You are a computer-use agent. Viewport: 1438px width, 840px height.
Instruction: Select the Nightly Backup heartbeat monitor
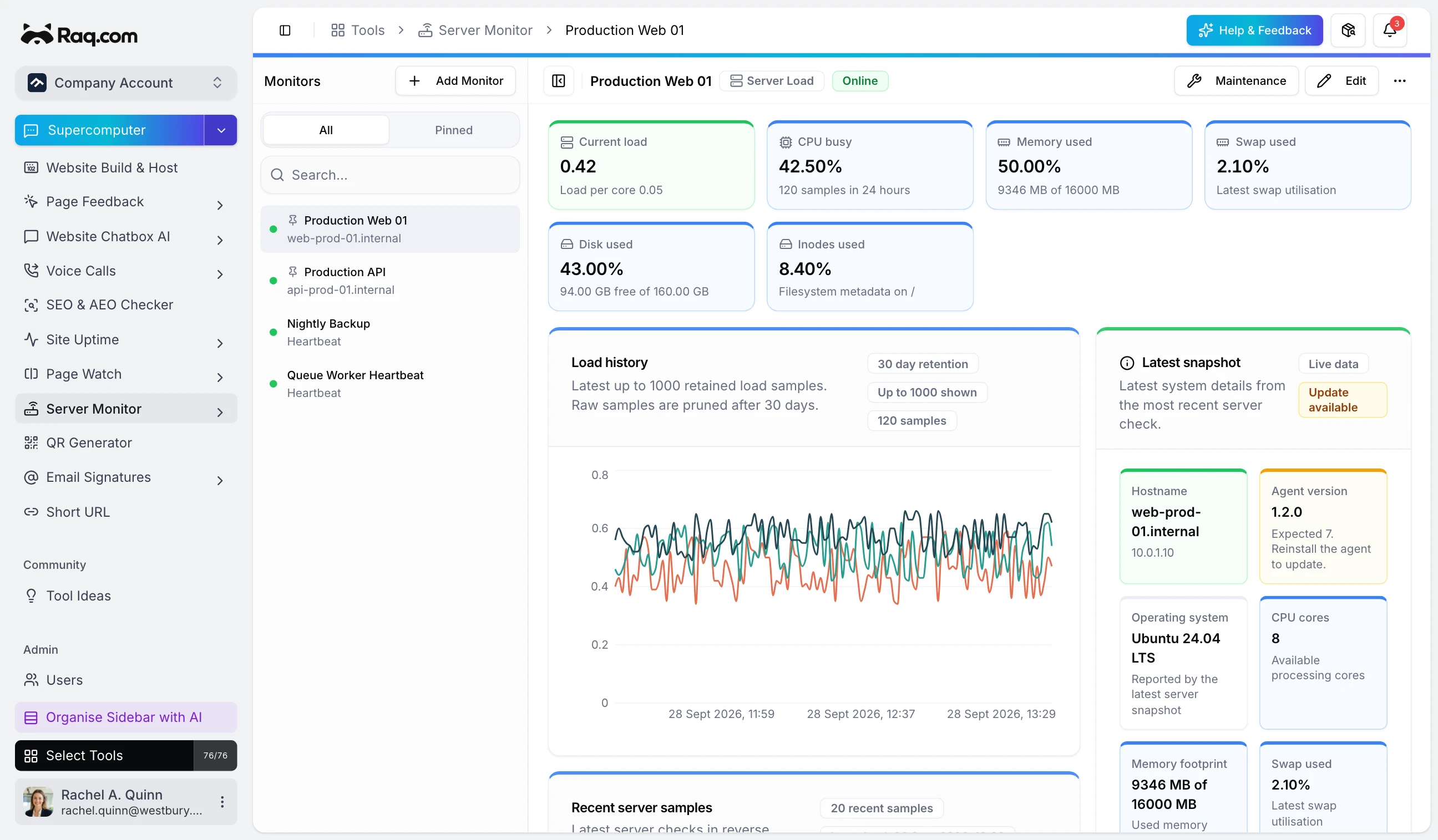click(x=391, y=333)
